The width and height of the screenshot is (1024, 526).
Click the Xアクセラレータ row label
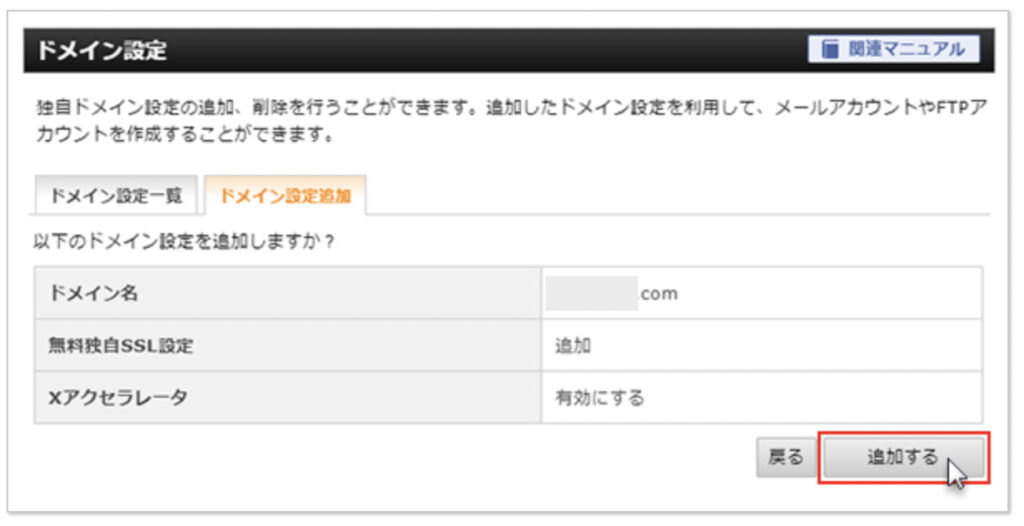(118, 397)
